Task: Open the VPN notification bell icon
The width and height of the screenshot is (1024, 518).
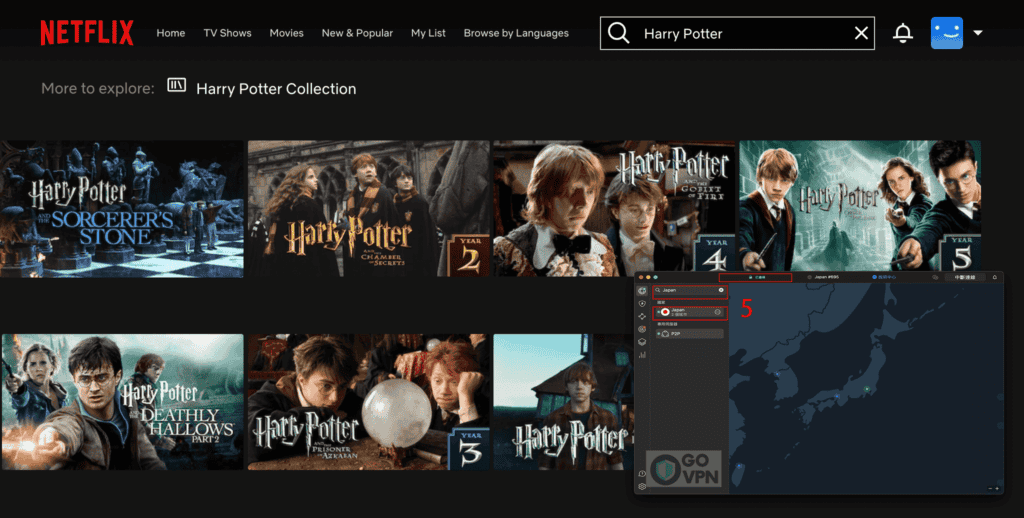Action: [x=995, y=278]
